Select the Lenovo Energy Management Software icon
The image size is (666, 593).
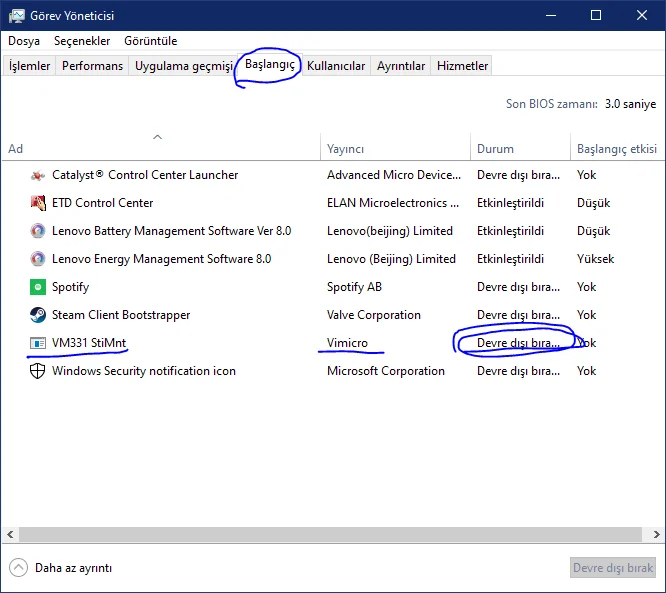38,259
